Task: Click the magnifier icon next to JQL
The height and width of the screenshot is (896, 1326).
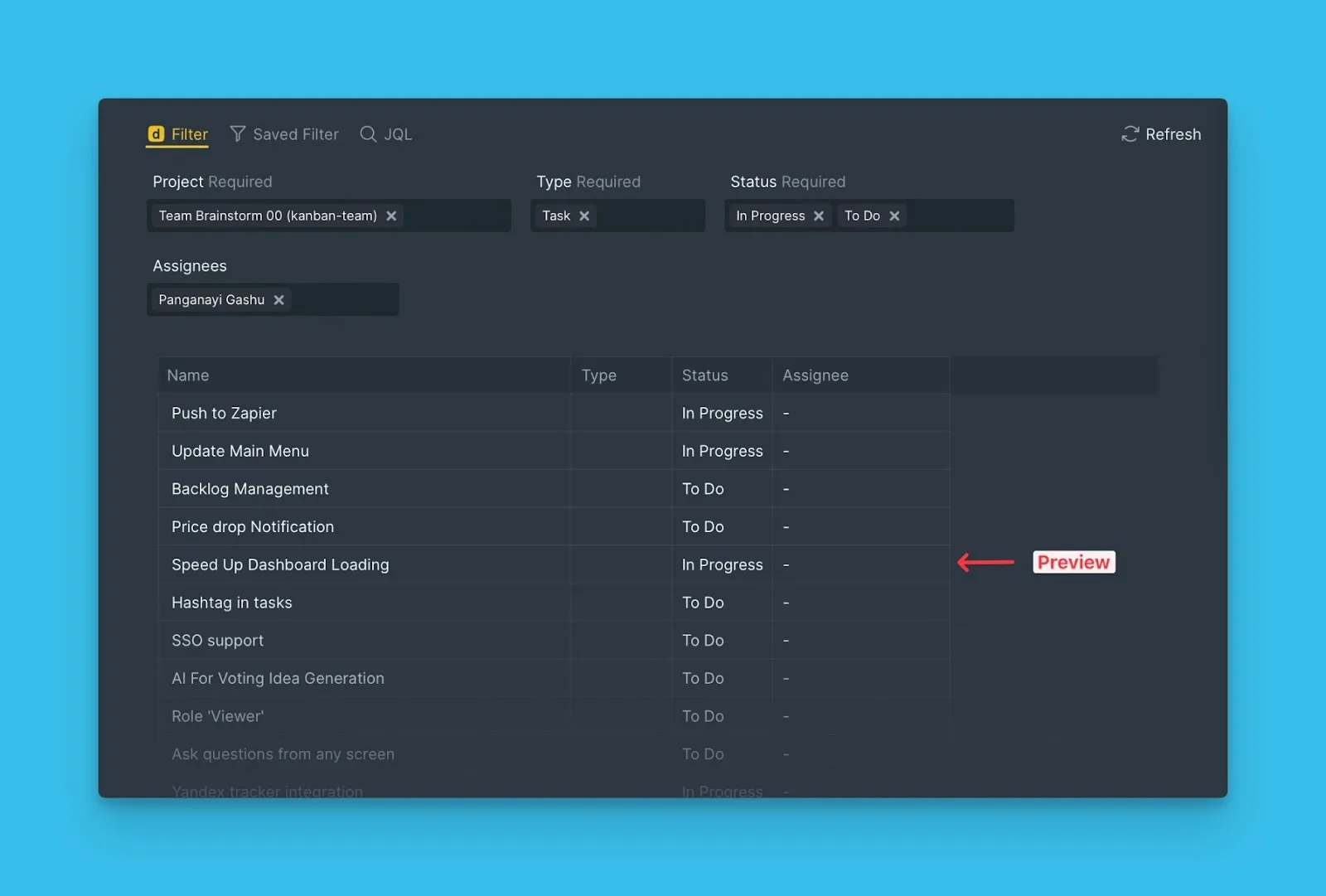Action: [x=368, y=134]
